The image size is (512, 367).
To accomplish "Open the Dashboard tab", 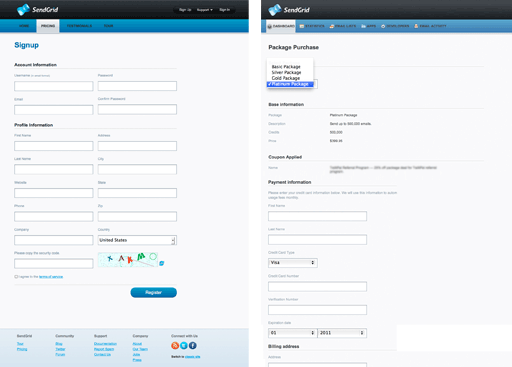I will (x=281, y=26).
